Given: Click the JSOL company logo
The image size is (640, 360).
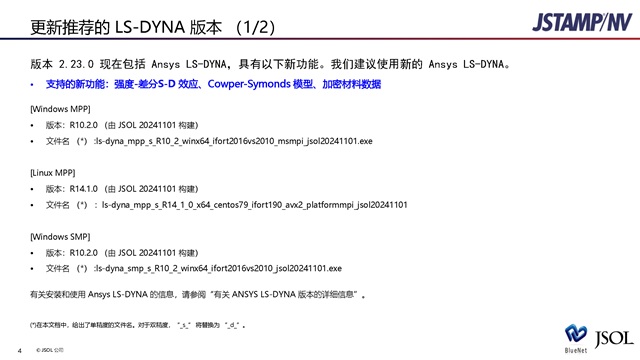Looking at the screenshot, I should coord(613,339).
